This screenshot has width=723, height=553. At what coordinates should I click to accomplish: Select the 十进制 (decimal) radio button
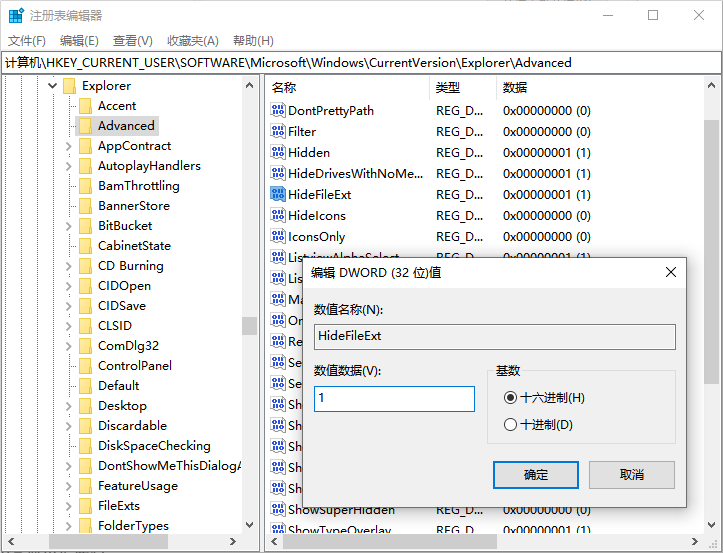tap(511, 425)
